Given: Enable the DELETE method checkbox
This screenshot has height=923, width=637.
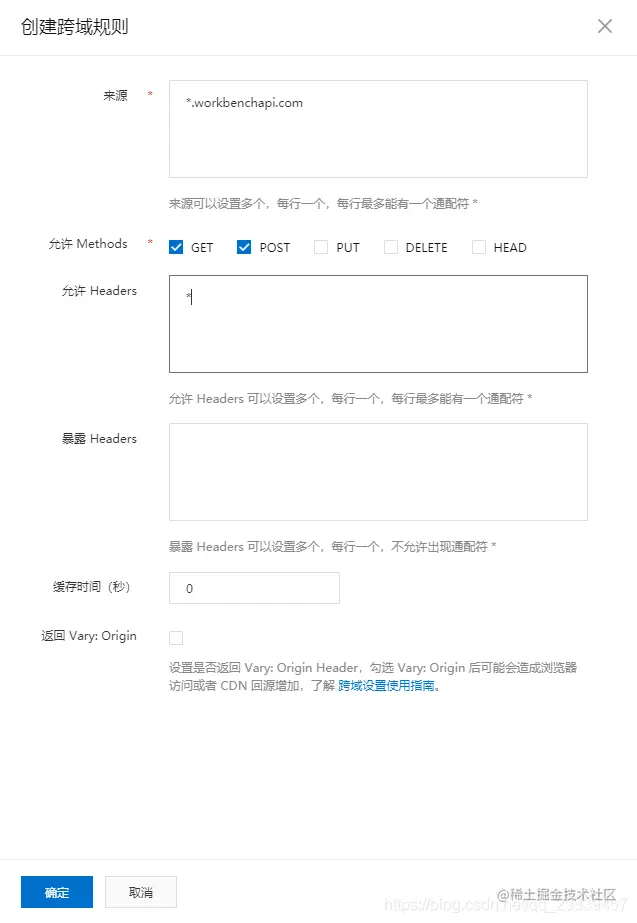Looking at the screenshot, I should (391, 247).
